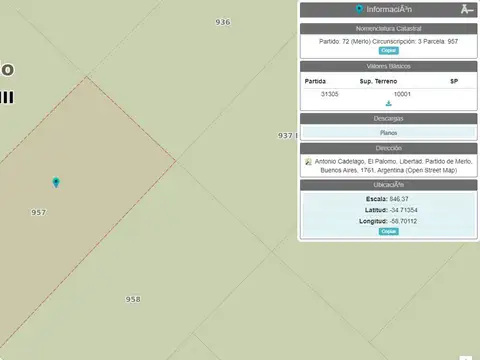Click the Latitud value -34.71354

[404, 210]
